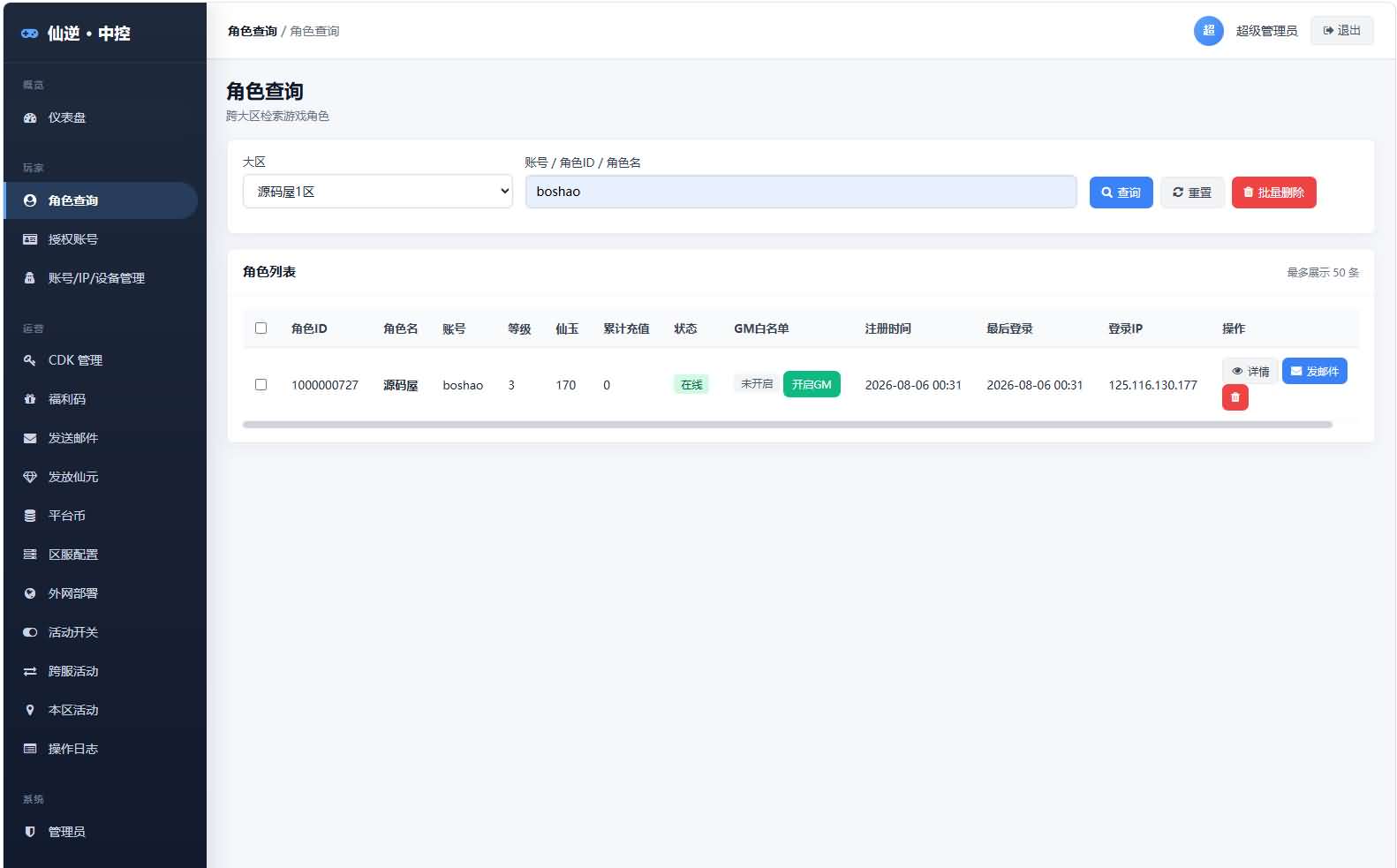Click the 外网部署 globe icon
1397x868 pixels.
30,593
